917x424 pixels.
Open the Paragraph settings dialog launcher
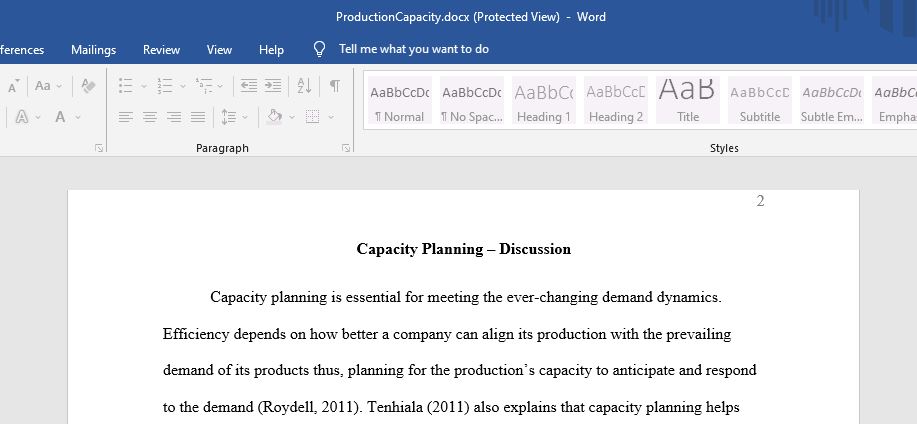coord(346,149)
